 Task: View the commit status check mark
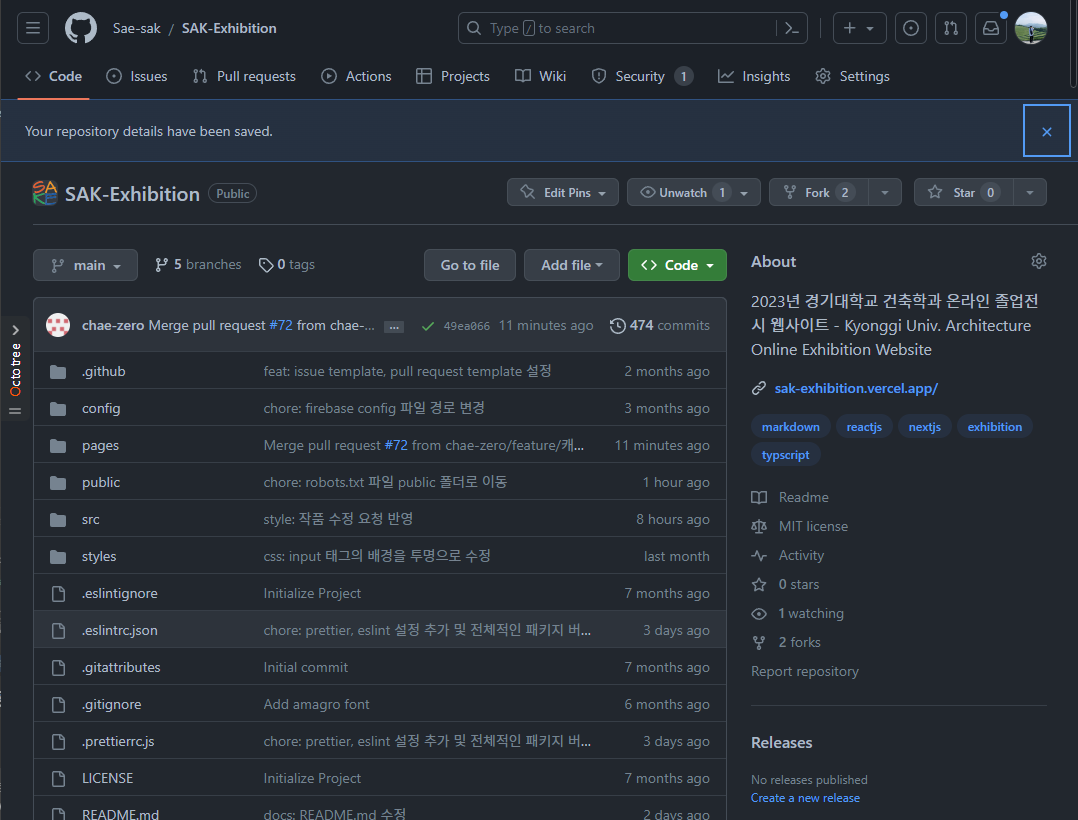428,326
